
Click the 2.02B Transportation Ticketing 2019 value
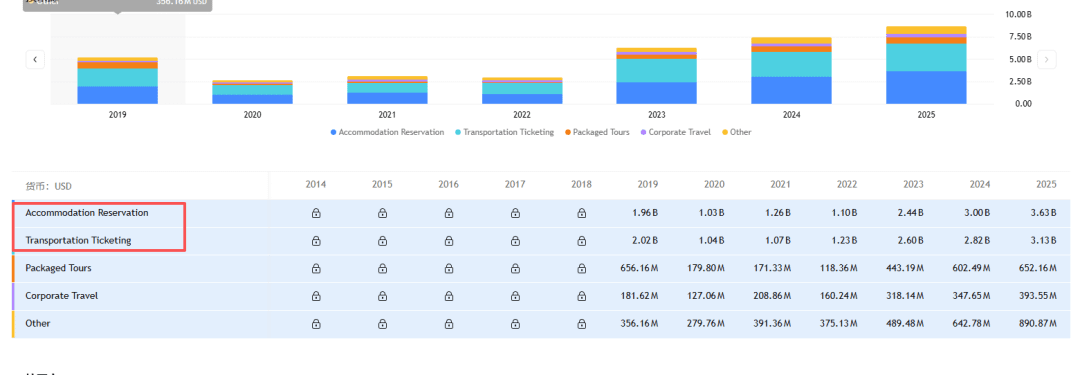(x=645, y=241)
